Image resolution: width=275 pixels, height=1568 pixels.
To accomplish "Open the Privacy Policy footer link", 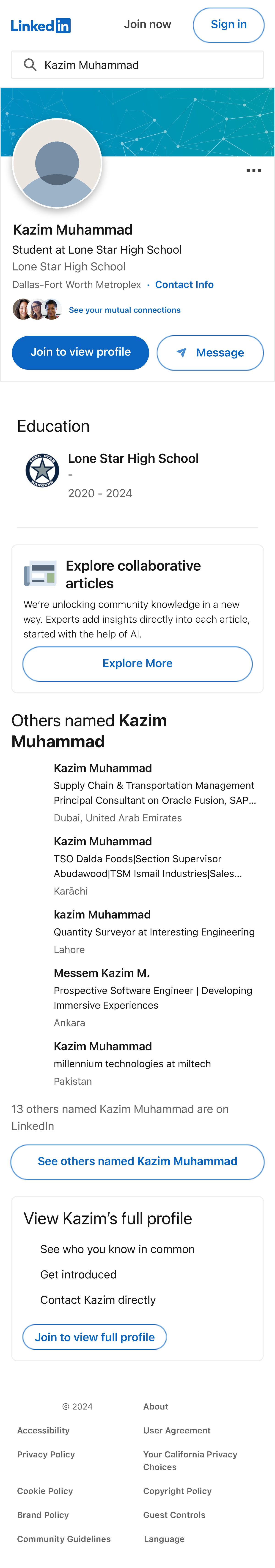I will click(x=46, y=1454).
